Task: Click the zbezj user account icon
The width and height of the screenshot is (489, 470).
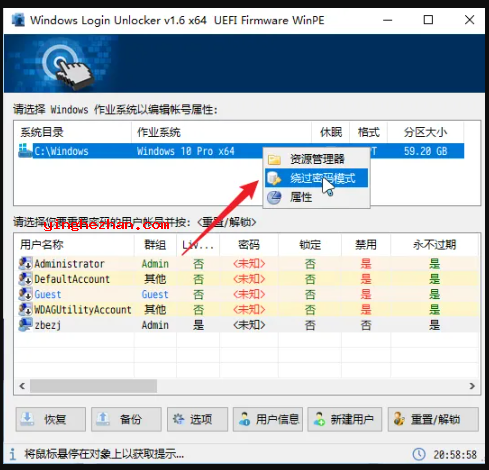Action: point(25,325)
